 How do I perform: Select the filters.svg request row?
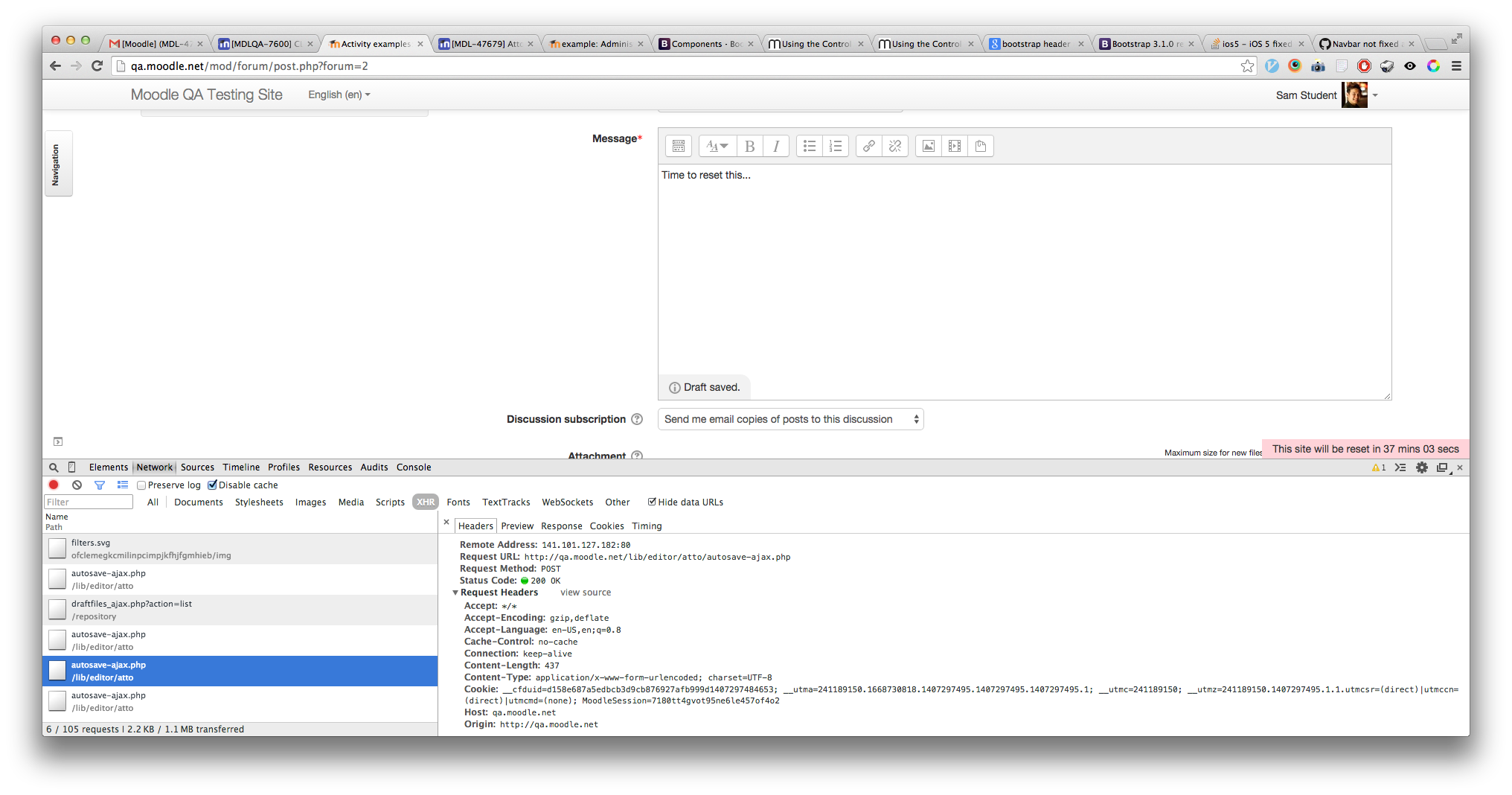click(x=240, y=549)
